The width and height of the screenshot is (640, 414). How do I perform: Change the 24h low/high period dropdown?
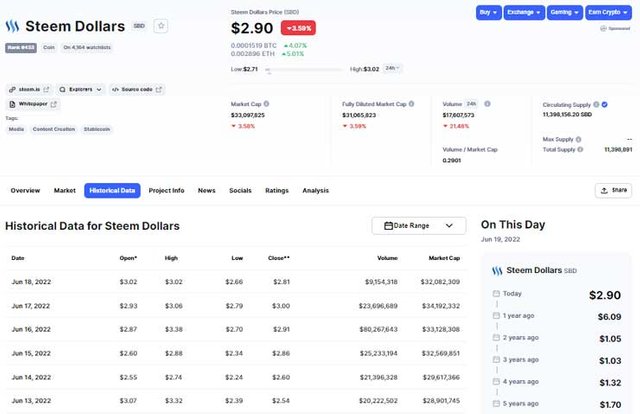pos(392,68)
